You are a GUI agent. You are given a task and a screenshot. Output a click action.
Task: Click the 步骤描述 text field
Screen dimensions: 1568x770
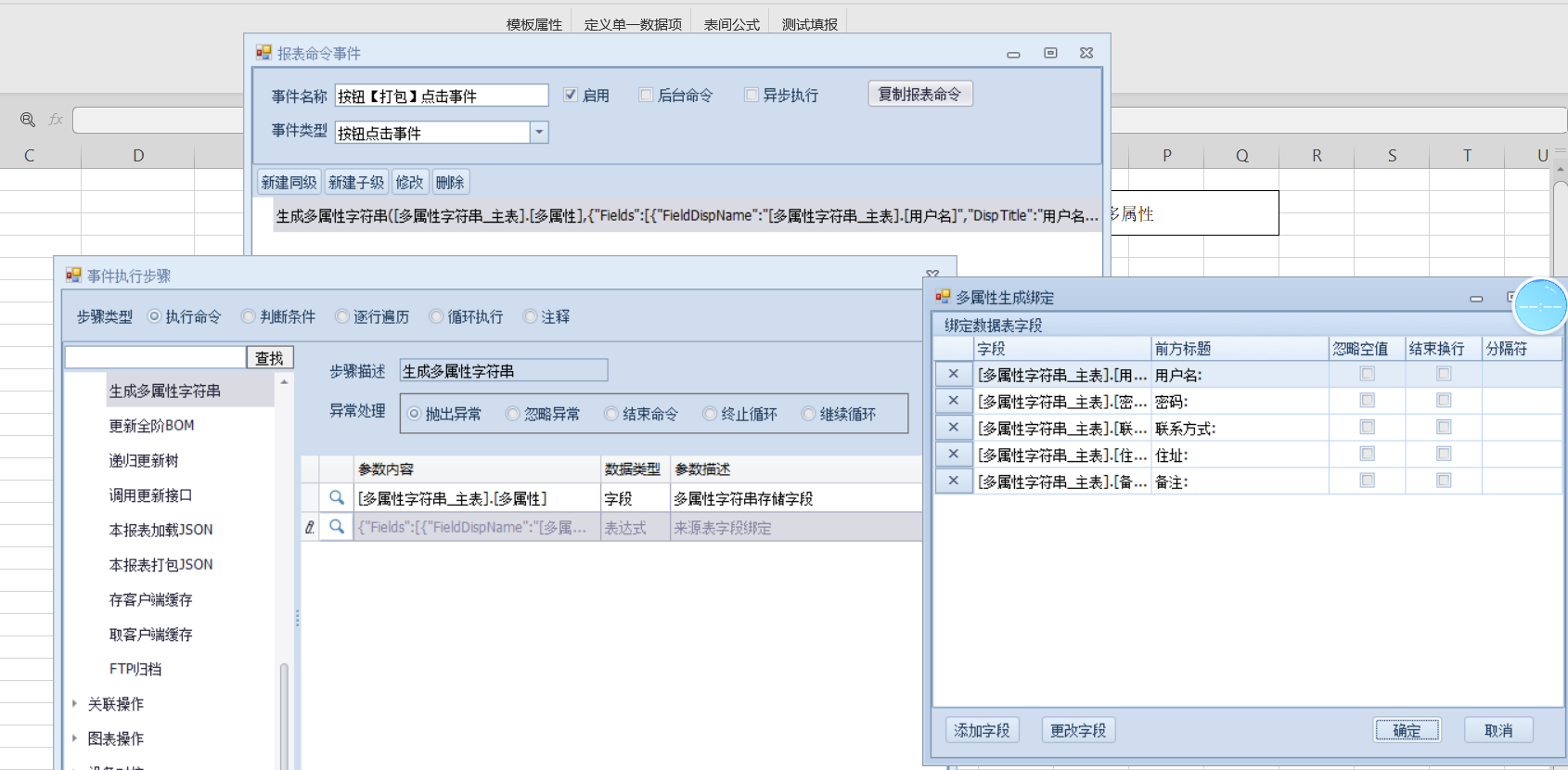(x=504, y=371)
